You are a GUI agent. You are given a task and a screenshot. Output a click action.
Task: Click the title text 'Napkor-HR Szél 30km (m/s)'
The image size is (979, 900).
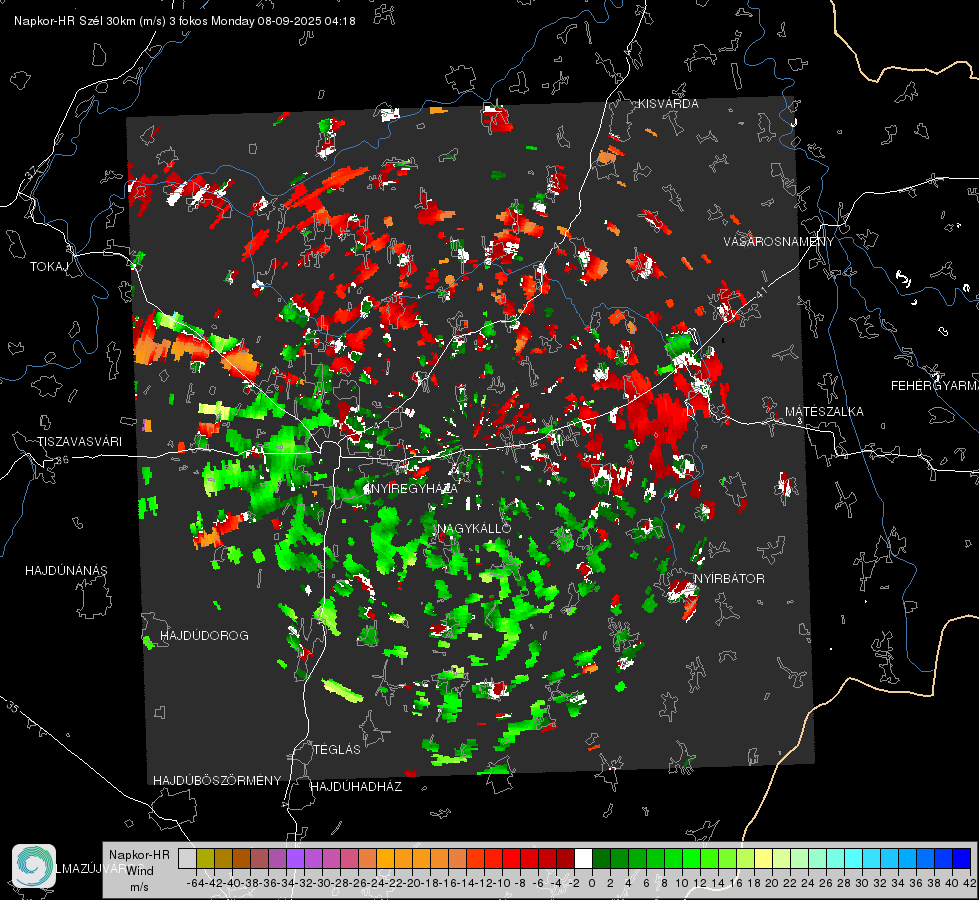coord(90,21)
